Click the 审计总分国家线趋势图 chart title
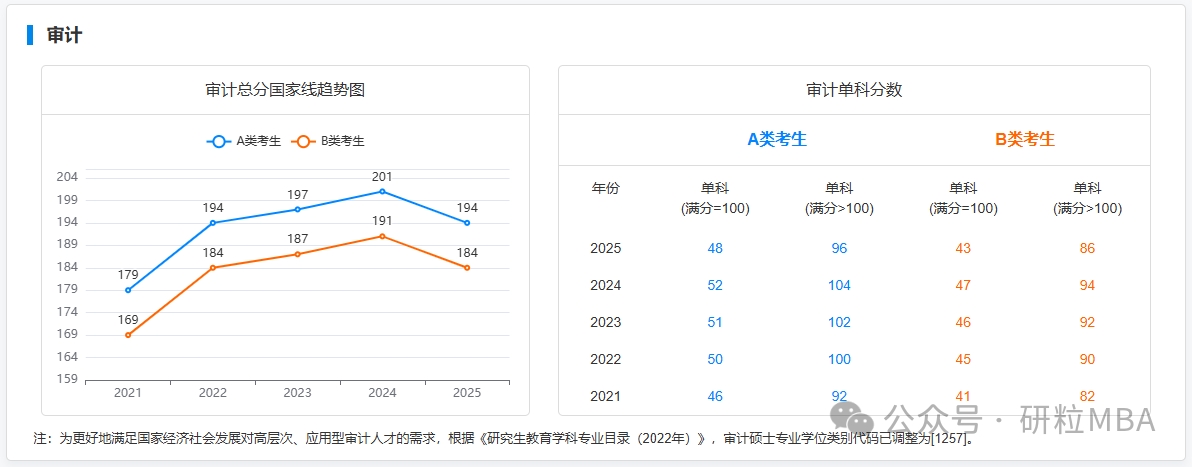Viewport: 1192px width, 467px height. coord(285,90)
